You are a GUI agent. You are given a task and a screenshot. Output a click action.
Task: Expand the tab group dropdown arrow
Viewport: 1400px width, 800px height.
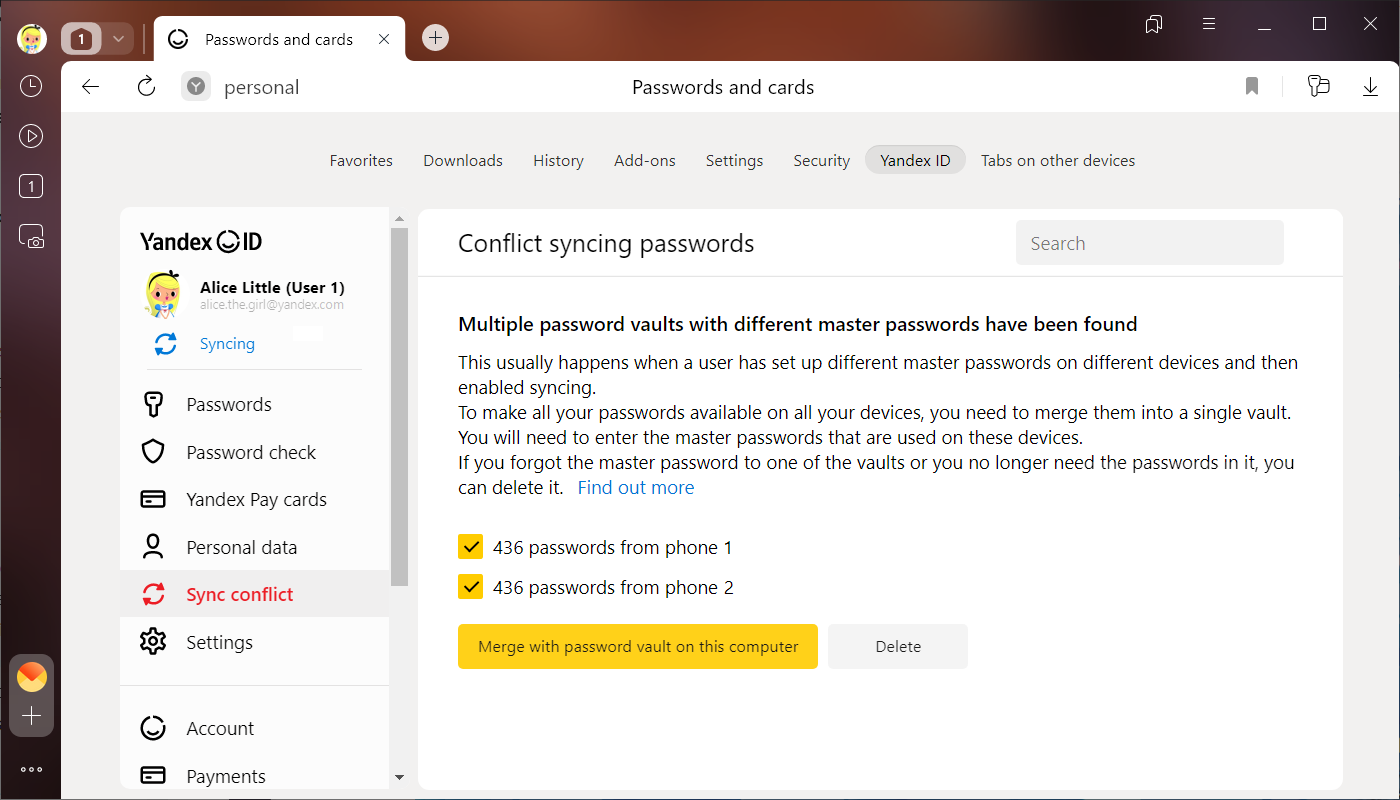(x=118, y=39)
